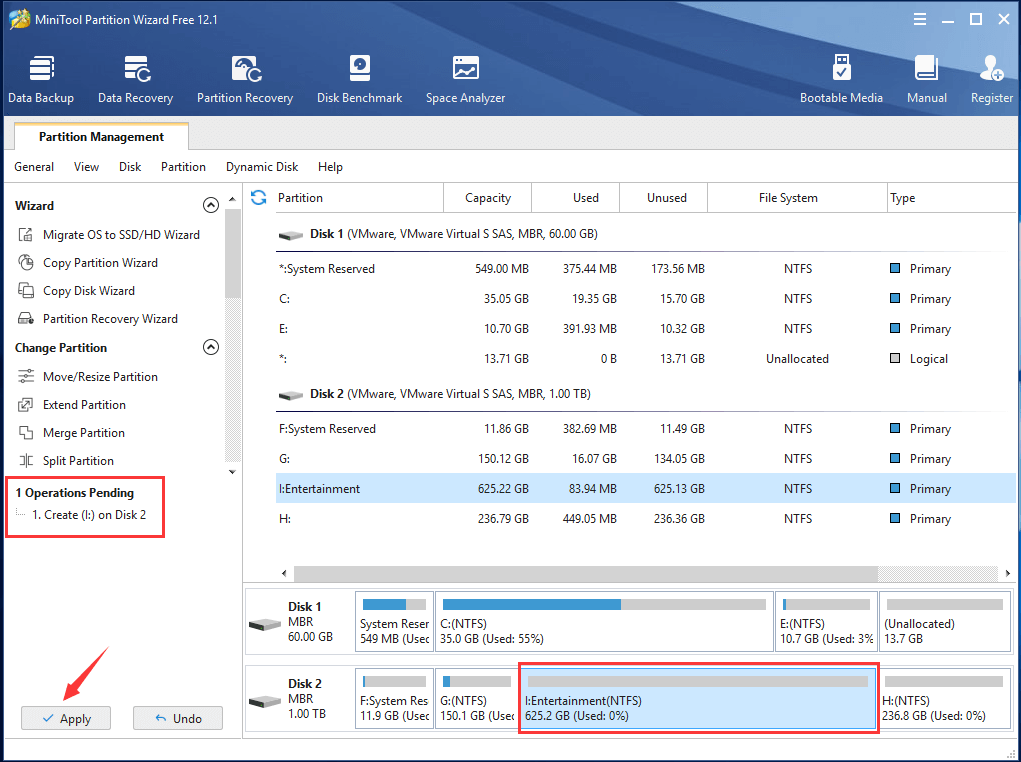Screen dimensions: 1021x762
Task: Launch Data Recovery from the toolbar
Action: coord(135,79)
